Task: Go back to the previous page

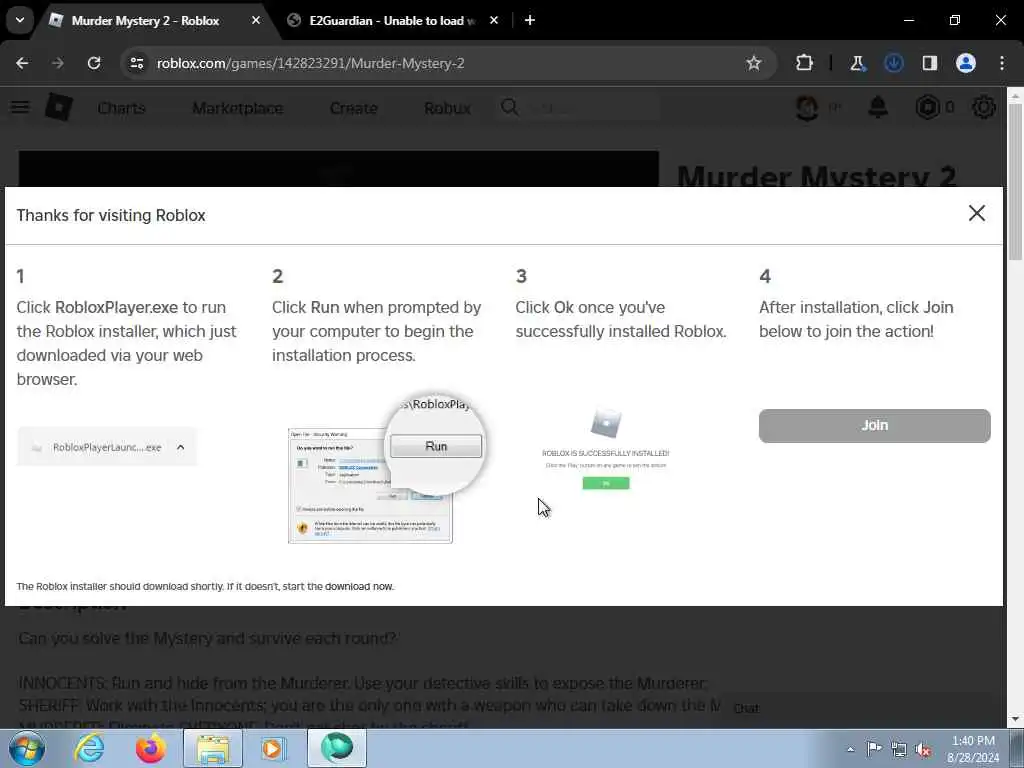Action: [22, 63]
